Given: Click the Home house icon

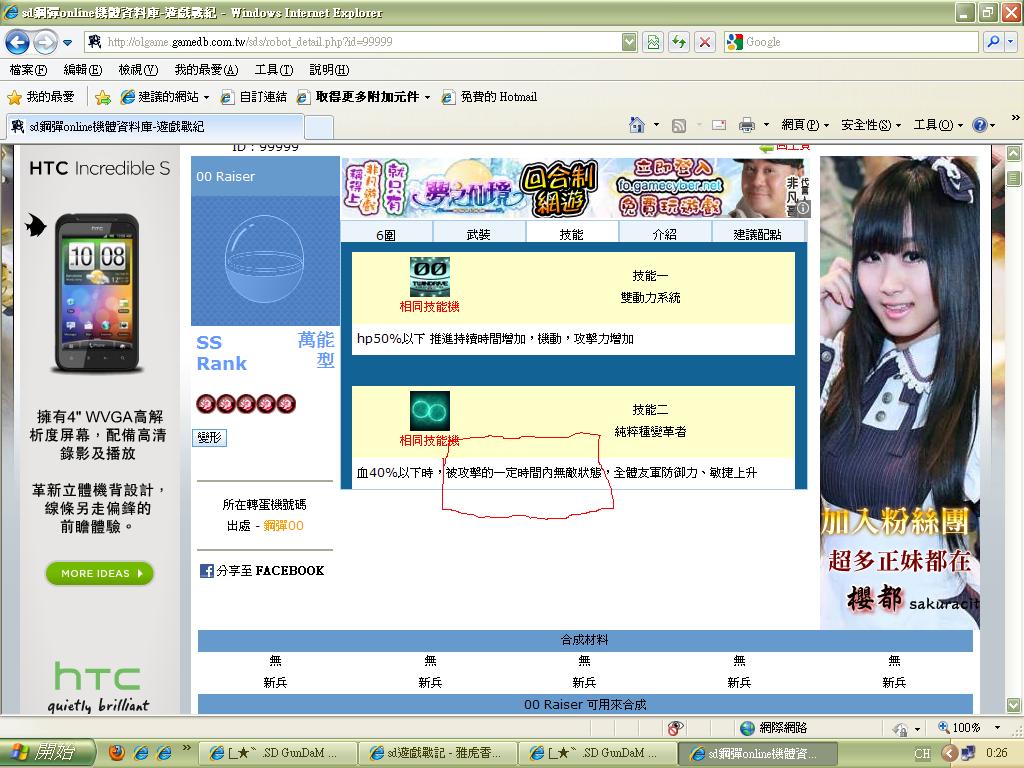Looking at the screenshot, I should pos(637,125).
